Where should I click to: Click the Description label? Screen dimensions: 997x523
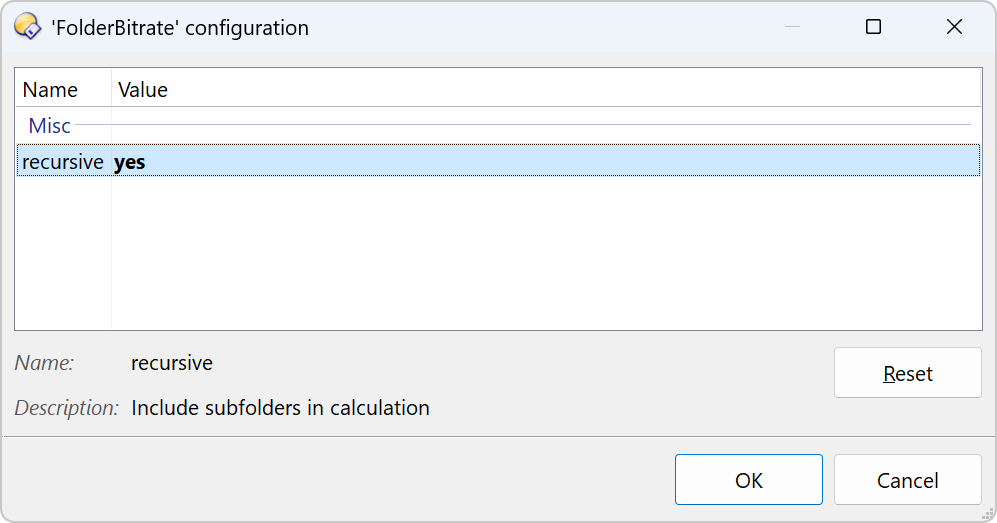(x=67, y=407)
